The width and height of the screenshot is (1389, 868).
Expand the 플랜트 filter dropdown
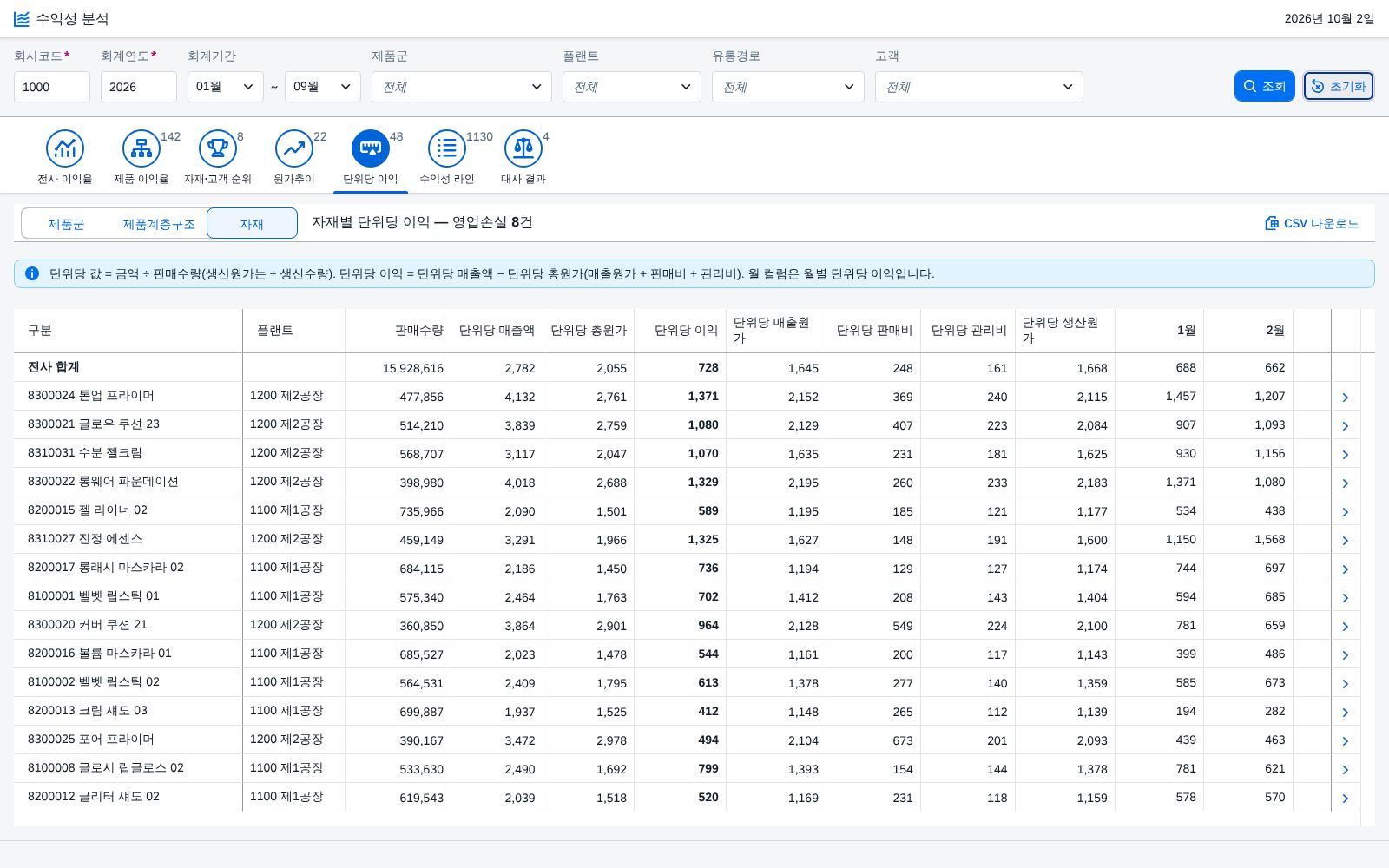pos(632,87)
